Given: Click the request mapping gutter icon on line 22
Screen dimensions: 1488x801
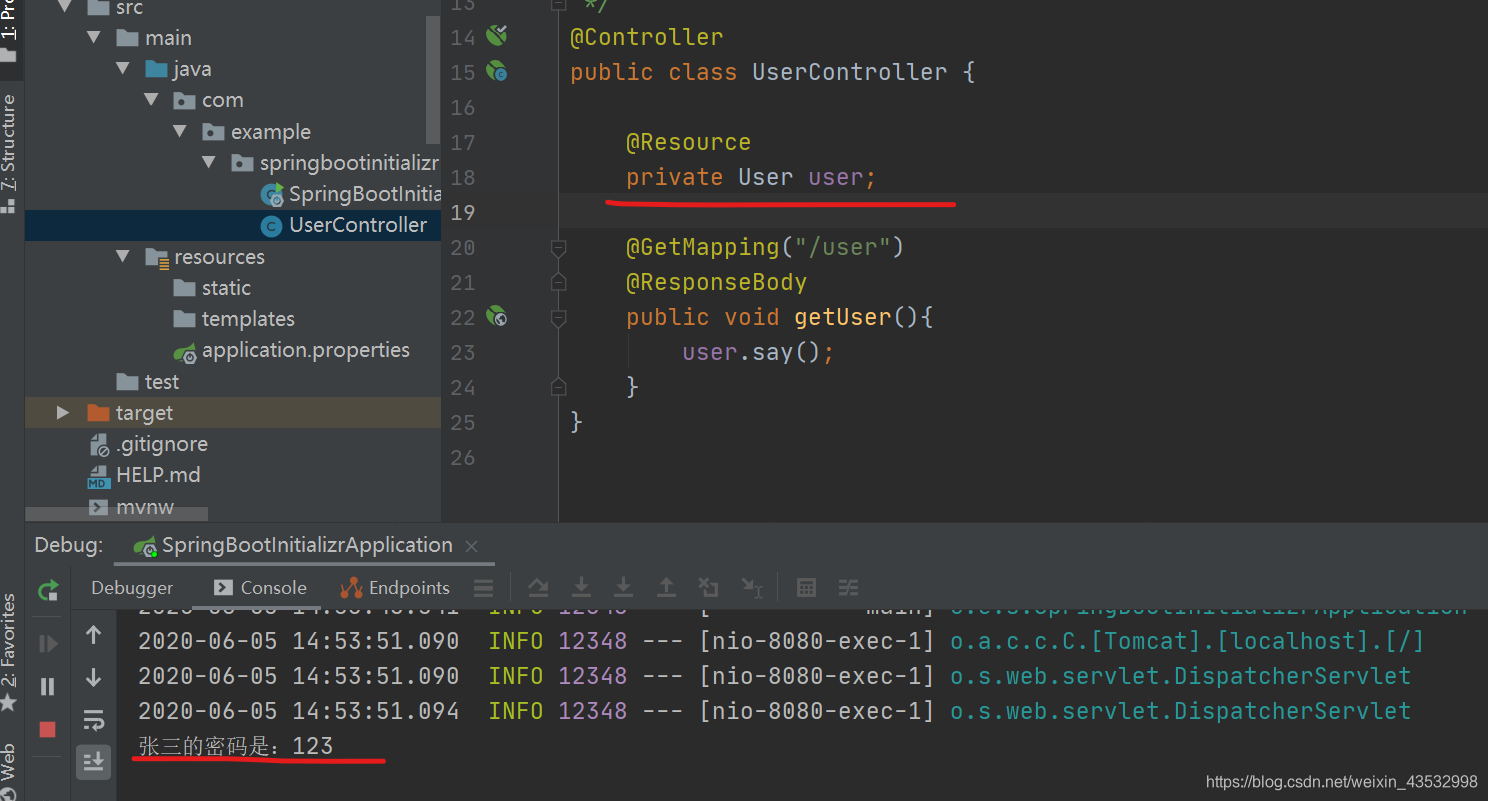Looking at the screenshot, I should coord(497,317).
